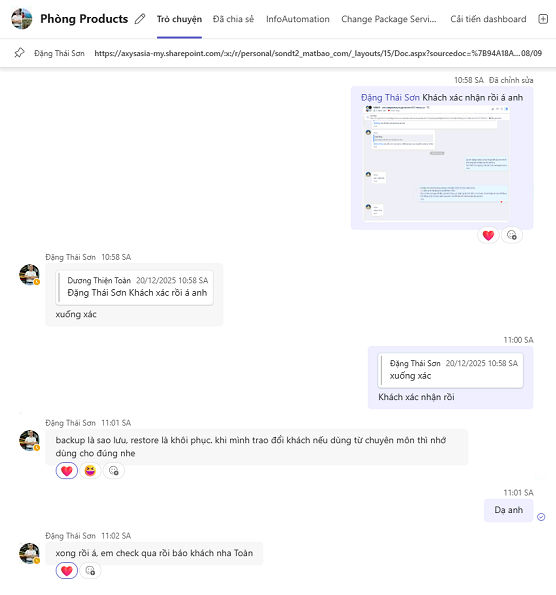Open reaction picker under the screenshot message
This screenshot has width=556, height=595.
512,235
